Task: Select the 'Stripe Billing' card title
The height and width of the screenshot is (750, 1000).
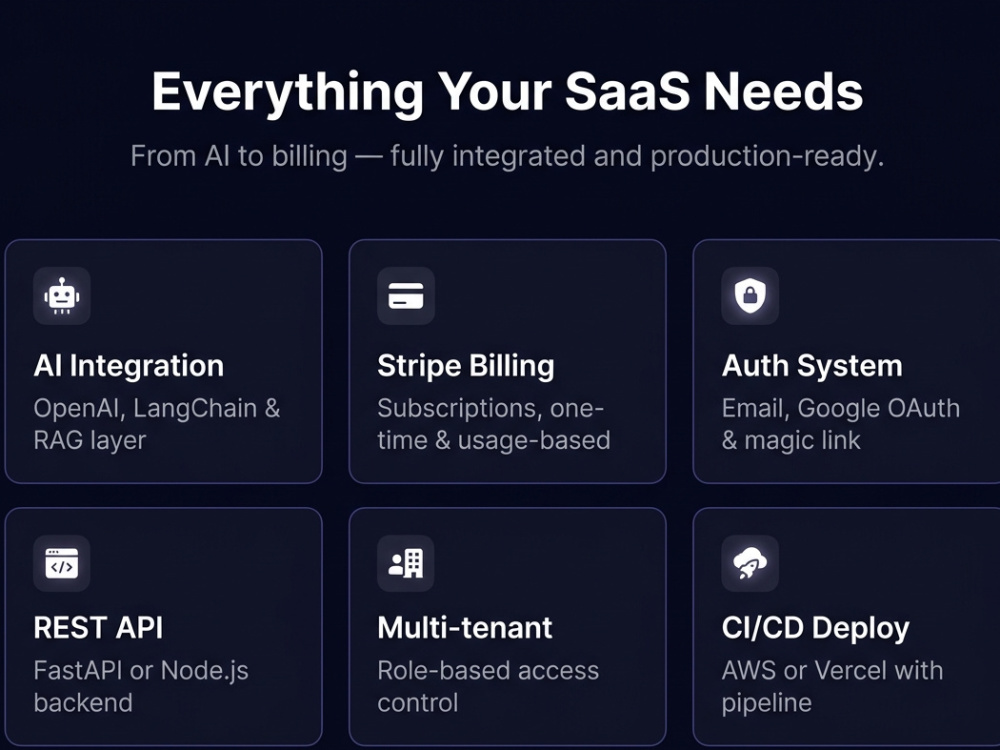Action: pos(466,366)
